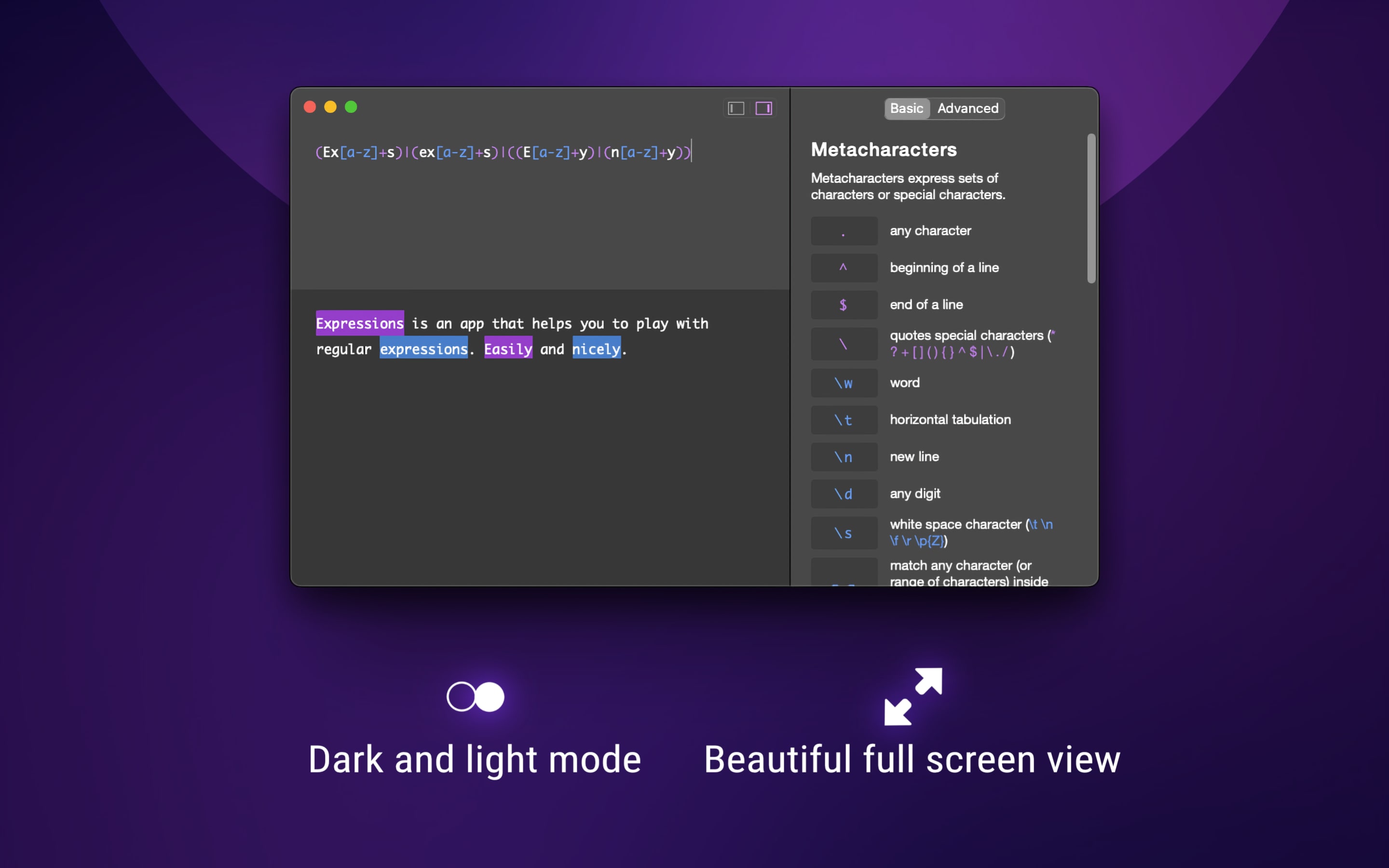The image size is (1389, 868).
Task: Toggle the right reference panel icon
Action: point(763,108)
